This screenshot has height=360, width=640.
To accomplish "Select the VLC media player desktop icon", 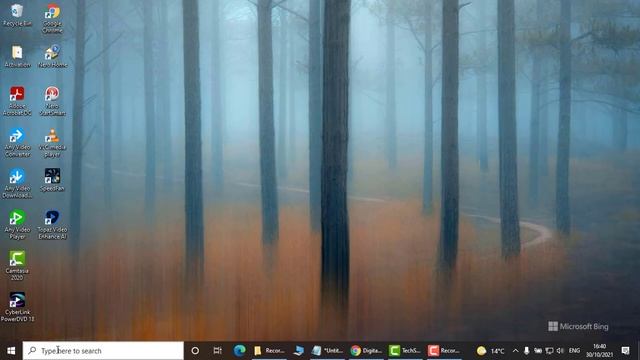I will pyautogui.click(x=53, y=142).
